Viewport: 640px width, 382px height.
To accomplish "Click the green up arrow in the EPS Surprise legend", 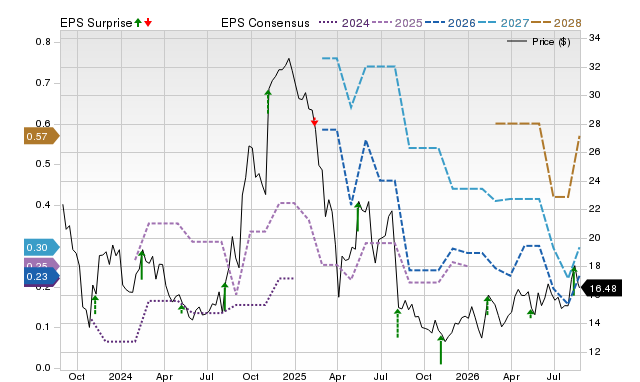I will [x=138, y=23].
